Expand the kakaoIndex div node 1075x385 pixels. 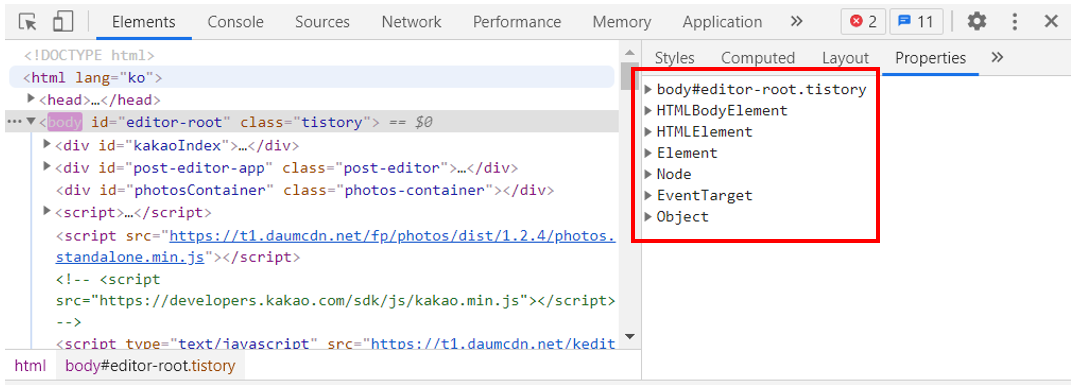[x=47, y=145]
